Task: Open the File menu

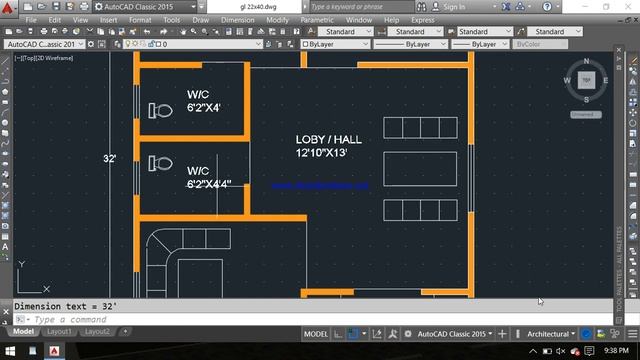Action: pyautogui.click(x=31, y=20)
